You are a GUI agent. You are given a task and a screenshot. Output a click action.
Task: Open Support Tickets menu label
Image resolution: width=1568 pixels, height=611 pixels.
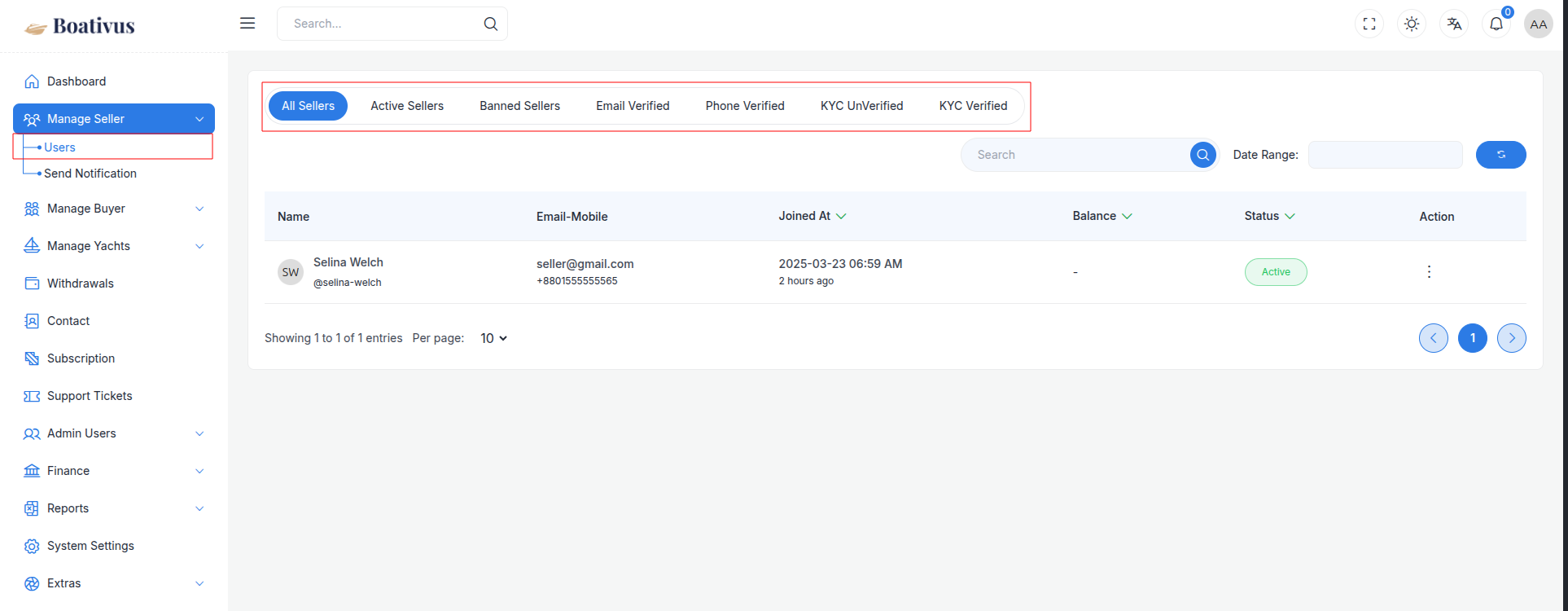tap(90, 396)
